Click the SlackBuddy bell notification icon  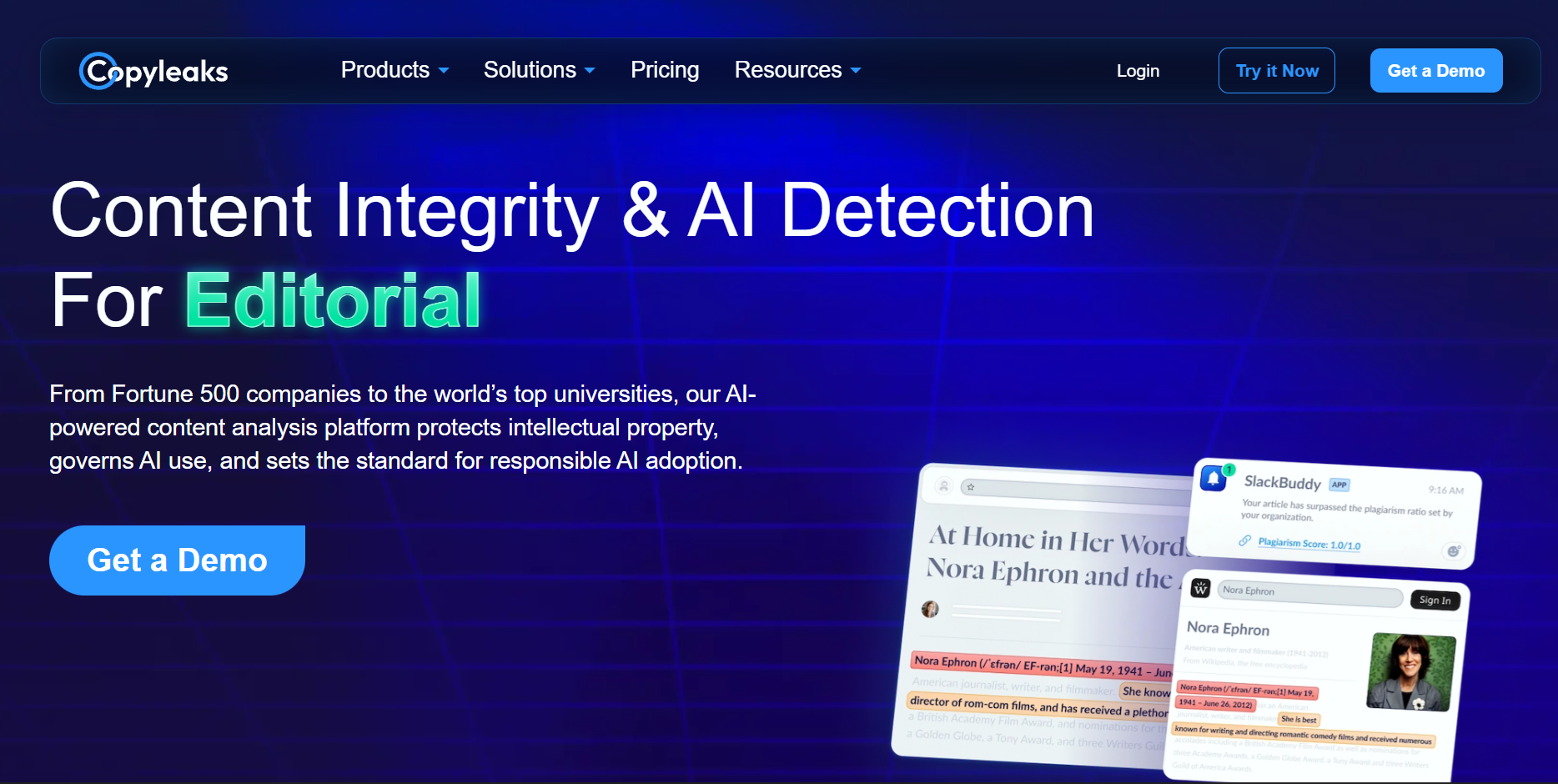(x=1214, y=479)
